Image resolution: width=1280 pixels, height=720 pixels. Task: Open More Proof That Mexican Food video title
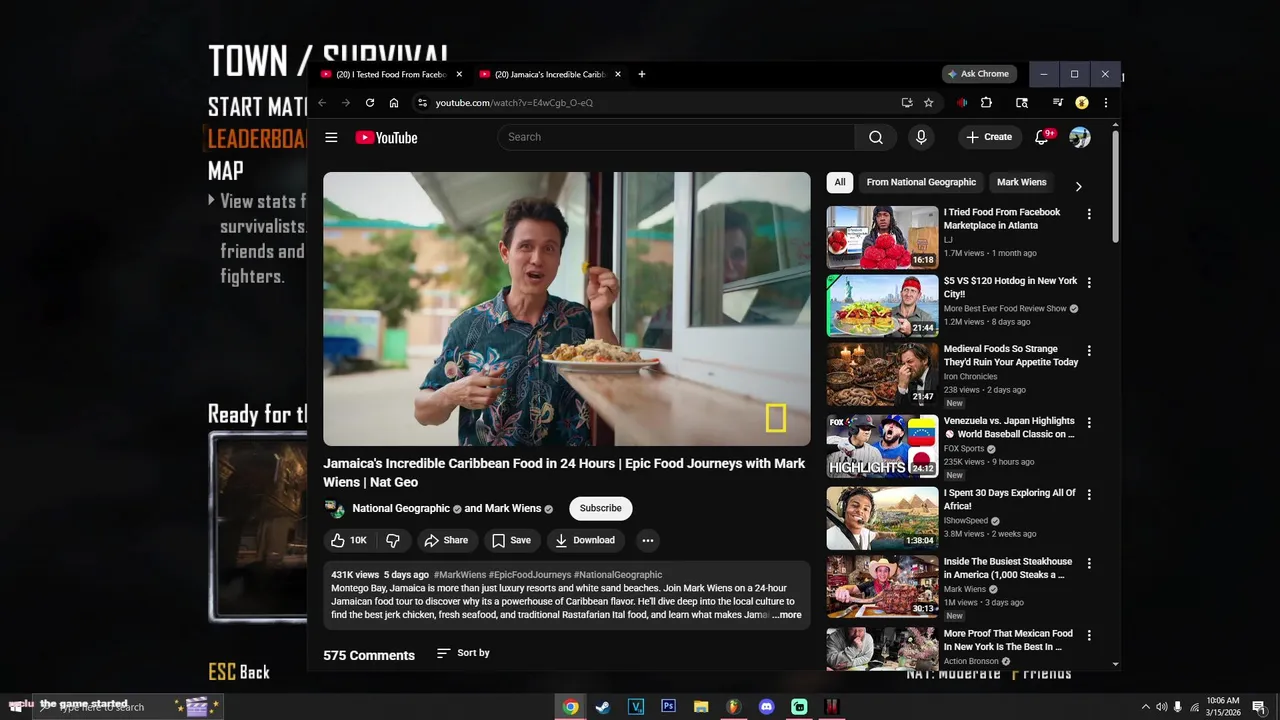1008,640
